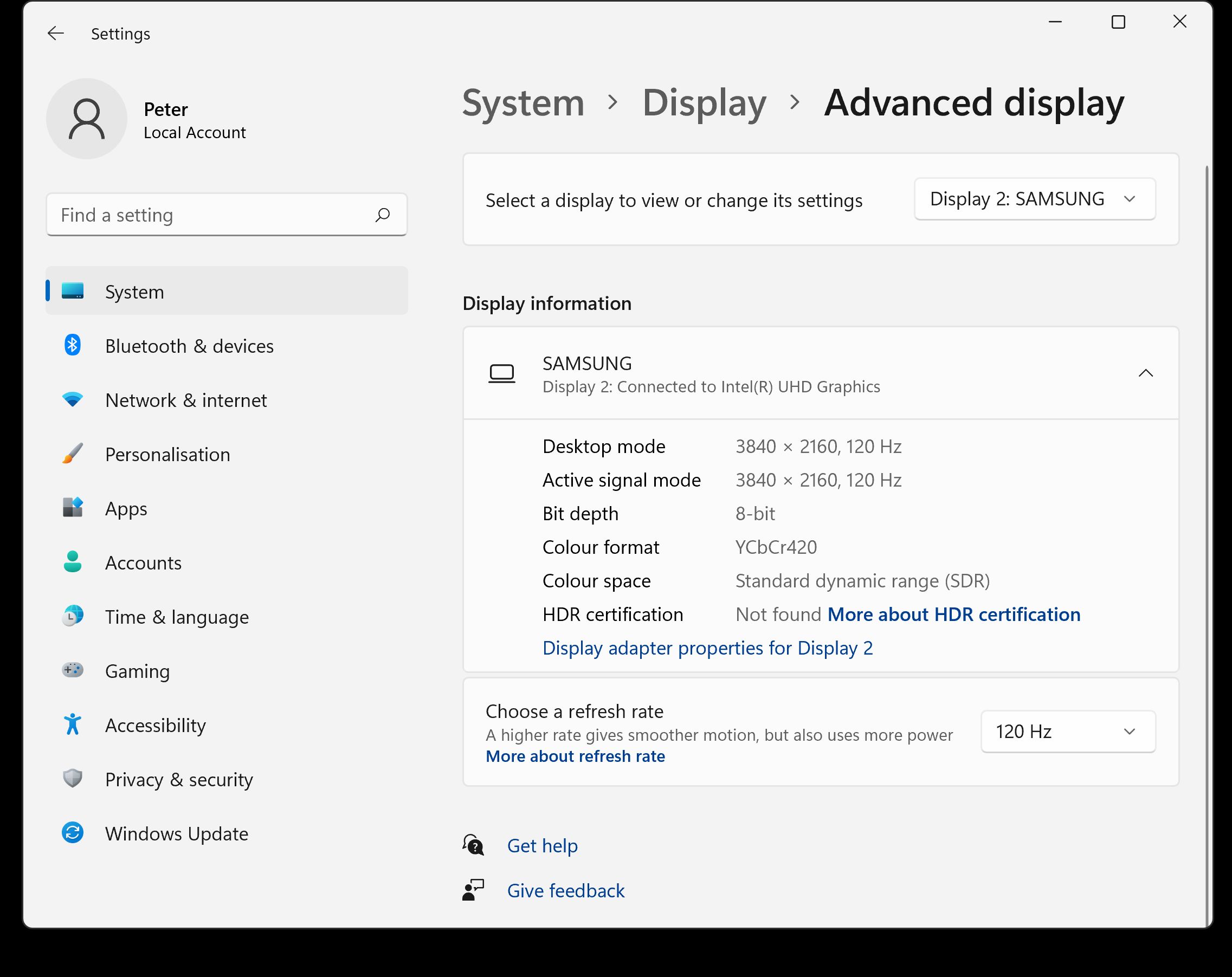1232x977 pixels.
Task: Open the Display 2: SAMSUNG dropdown
Action: tap(1034, 199)
